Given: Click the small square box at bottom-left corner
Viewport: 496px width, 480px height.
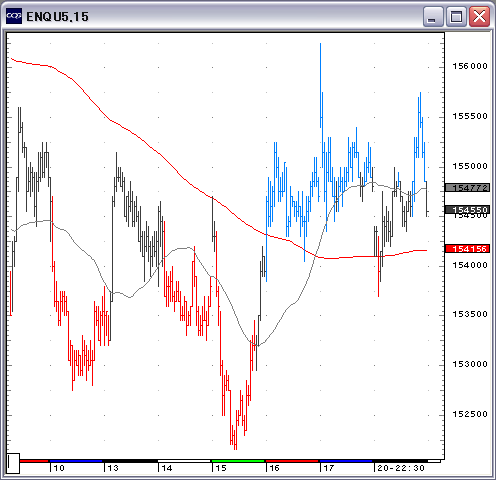Looking at the screenshot, I should coord(13,463).
